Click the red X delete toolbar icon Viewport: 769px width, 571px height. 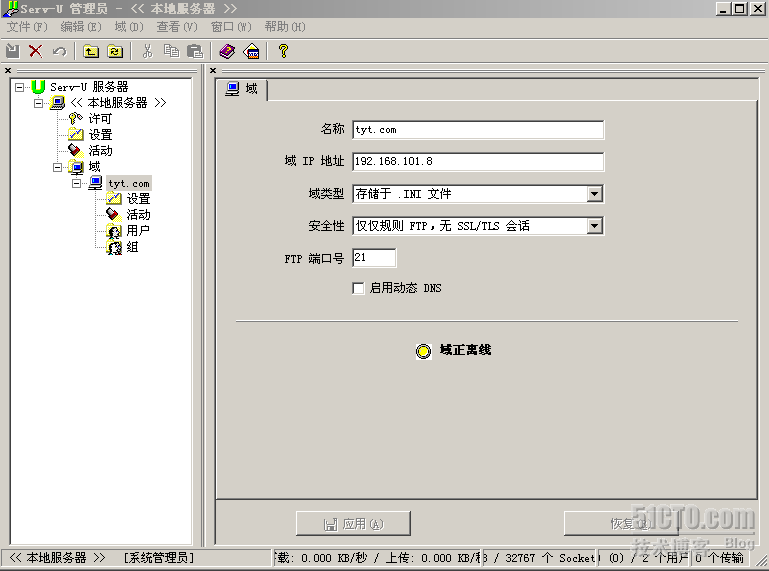(x=35, y=51)
